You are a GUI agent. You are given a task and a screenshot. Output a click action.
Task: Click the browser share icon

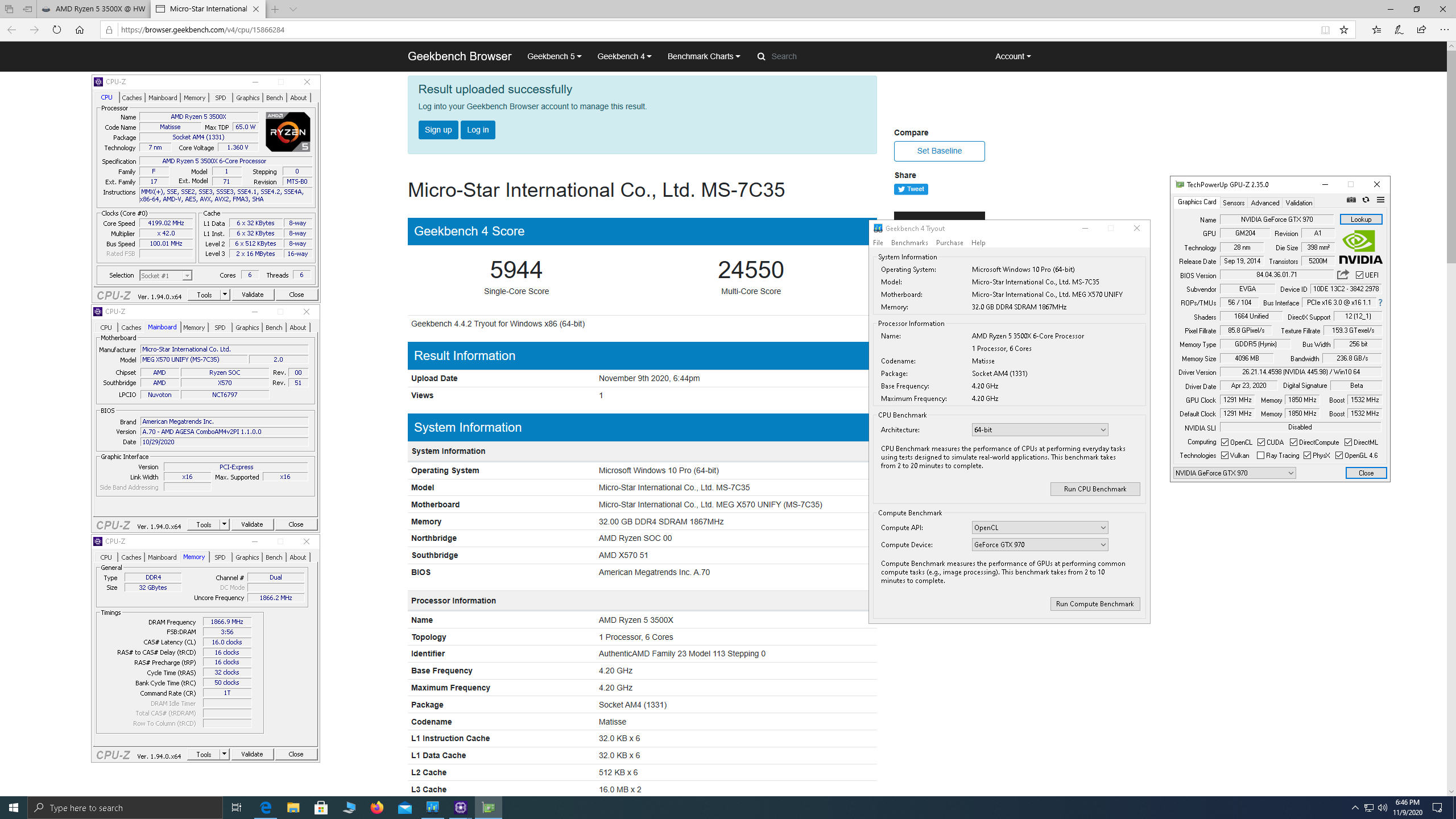tap(1421, 30)
